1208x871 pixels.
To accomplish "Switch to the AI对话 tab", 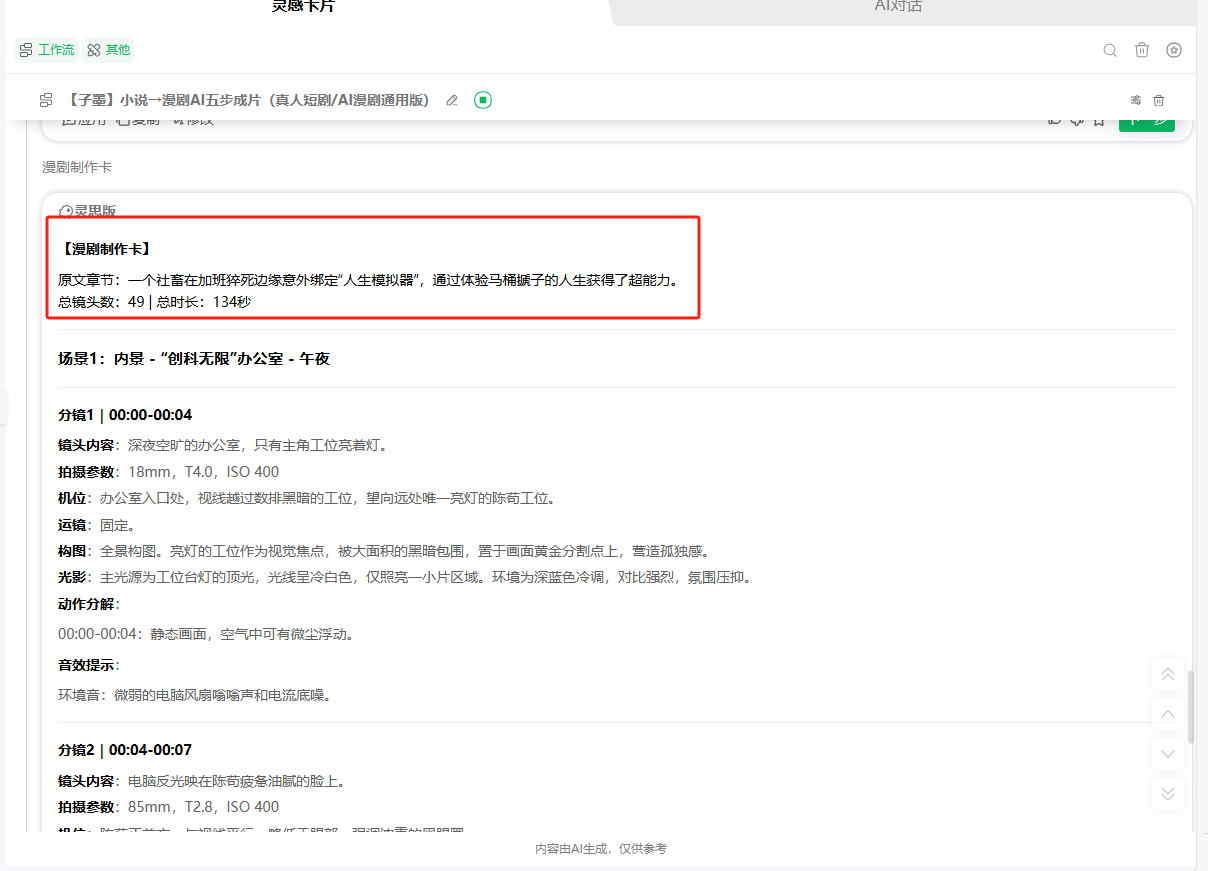I will (898, 7).
